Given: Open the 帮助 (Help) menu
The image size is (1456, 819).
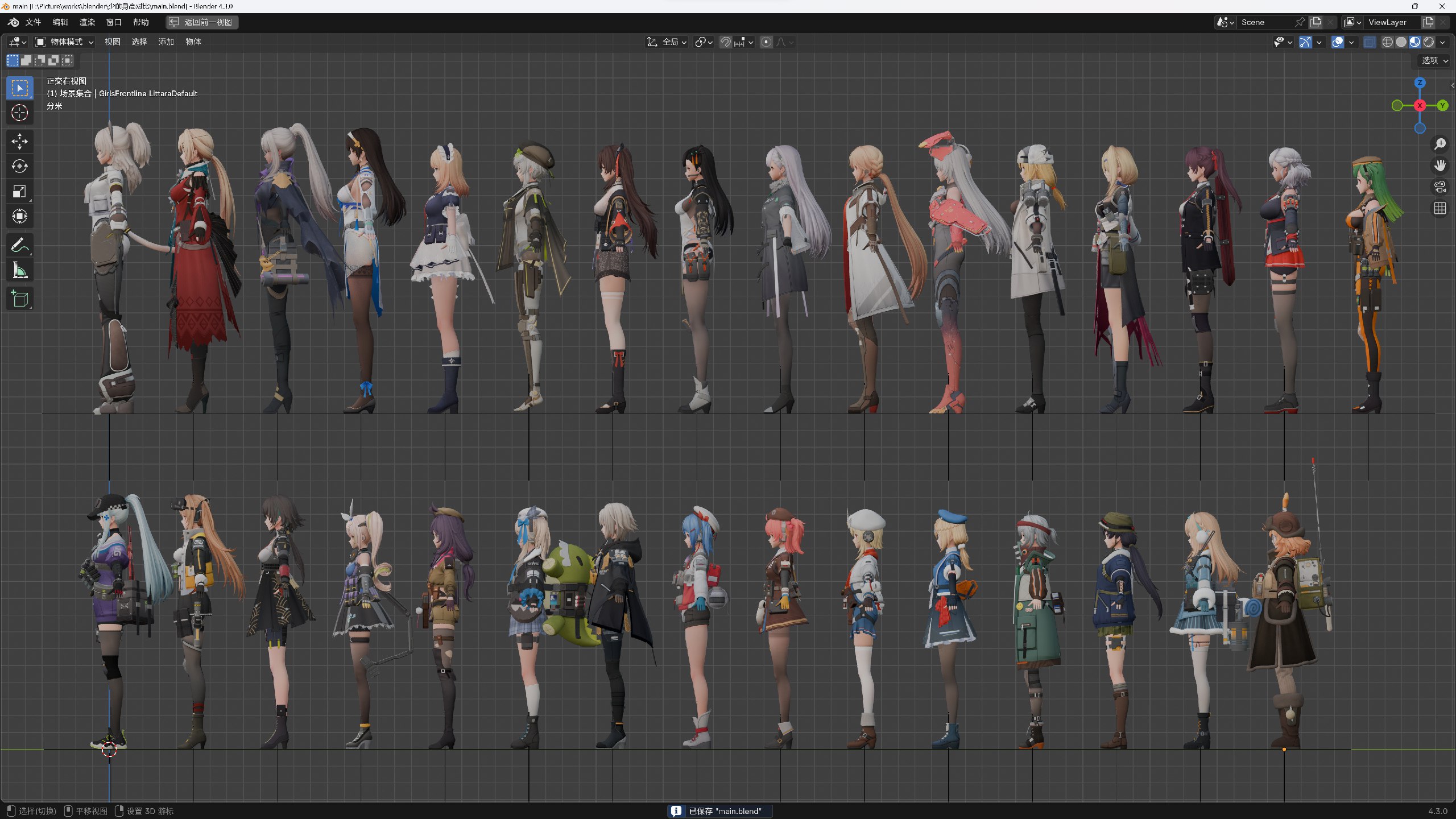Looking at the screenshot, I should [140, 22].
